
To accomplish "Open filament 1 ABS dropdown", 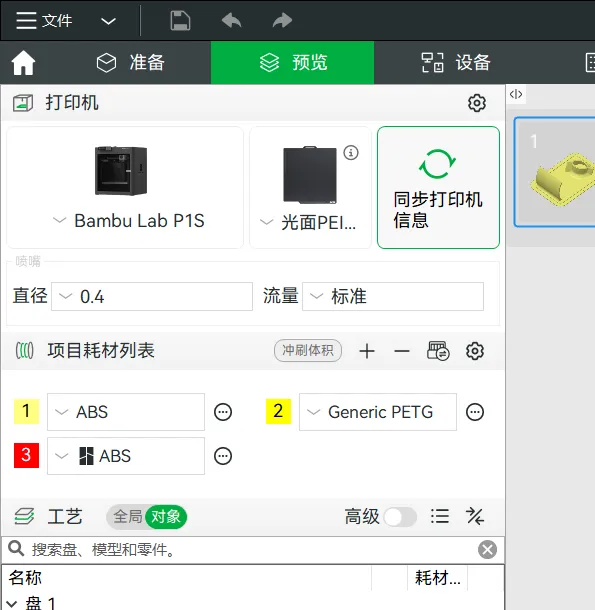I will point(126,412).
